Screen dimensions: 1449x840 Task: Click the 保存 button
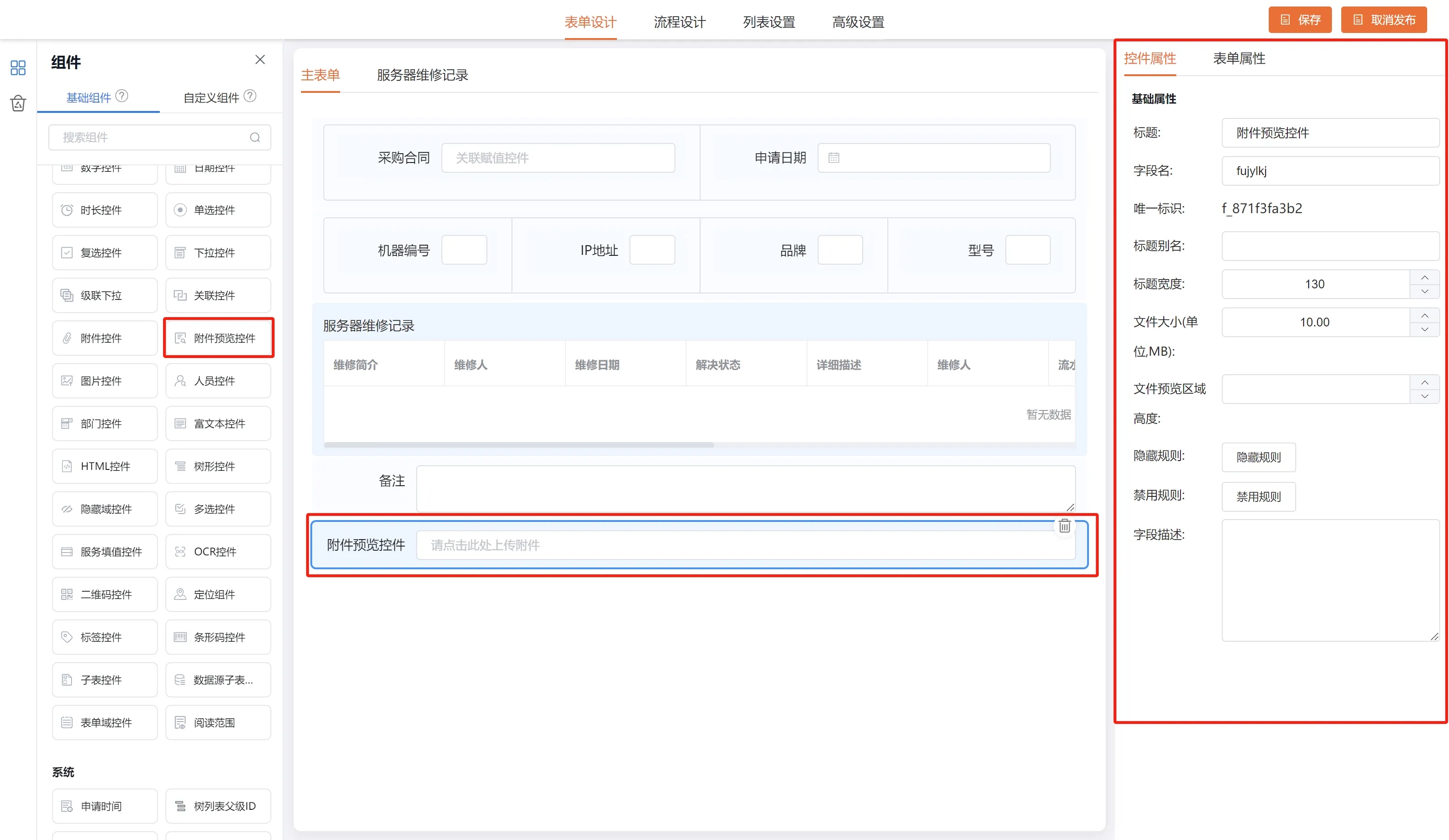[1299, 20]
